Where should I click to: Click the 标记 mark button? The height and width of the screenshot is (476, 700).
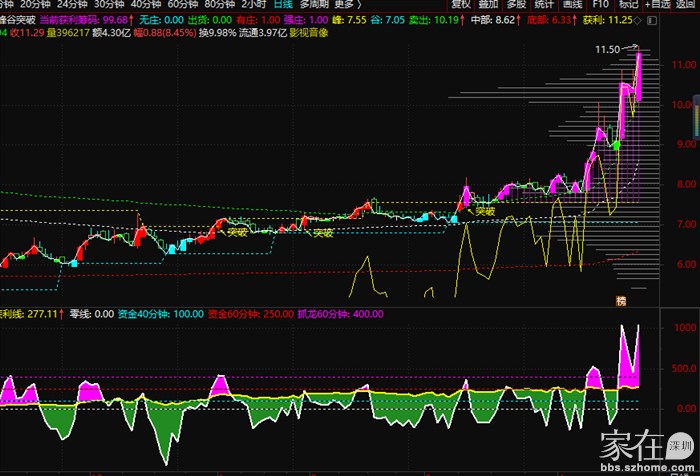click(622, 5)
